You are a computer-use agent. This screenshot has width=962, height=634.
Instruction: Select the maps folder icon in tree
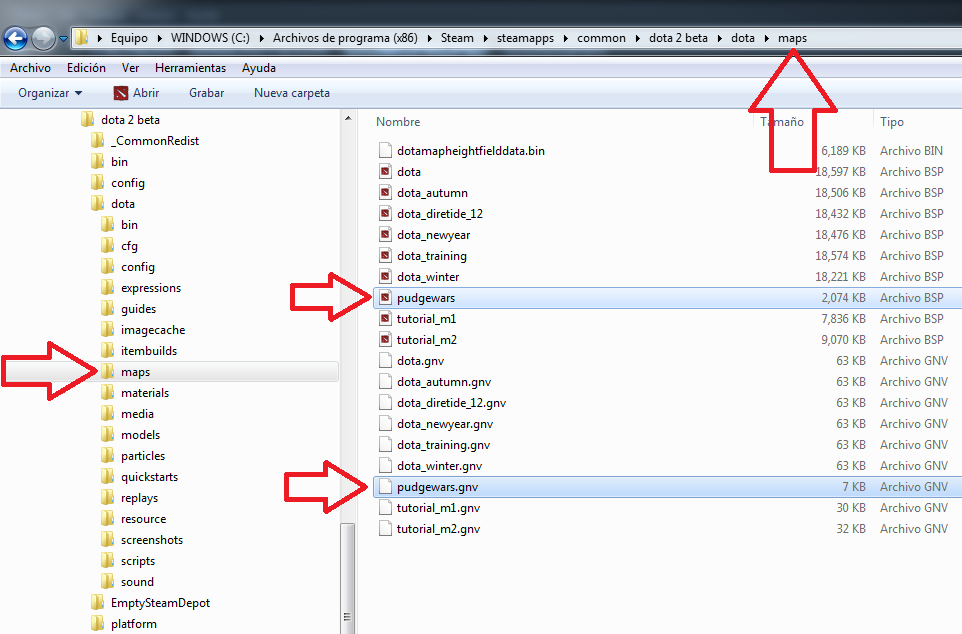tap(109, 372)
